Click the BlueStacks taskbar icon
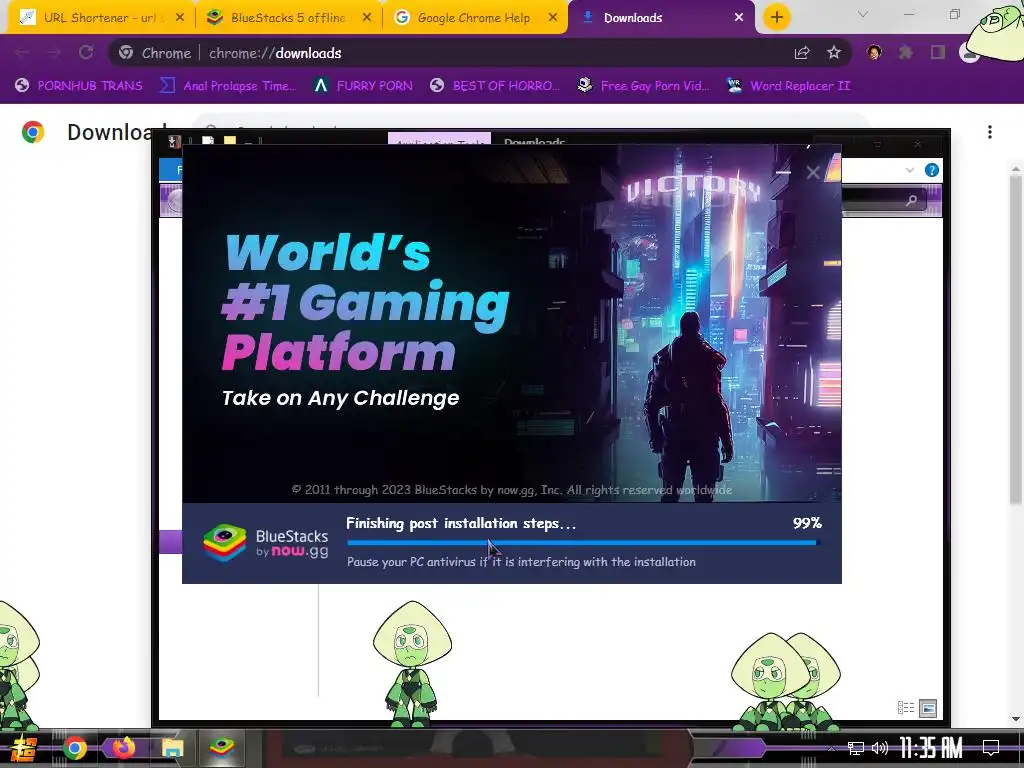 coord(221,747)
